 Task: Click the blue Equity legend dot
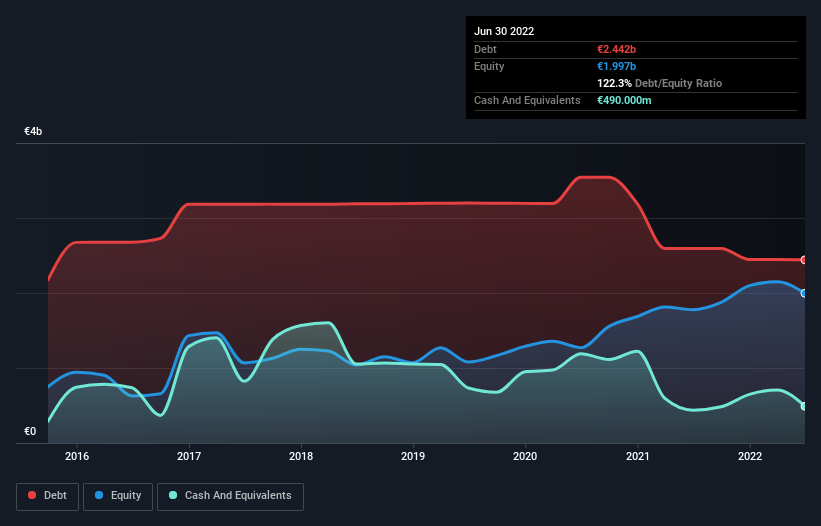(99, 495)
